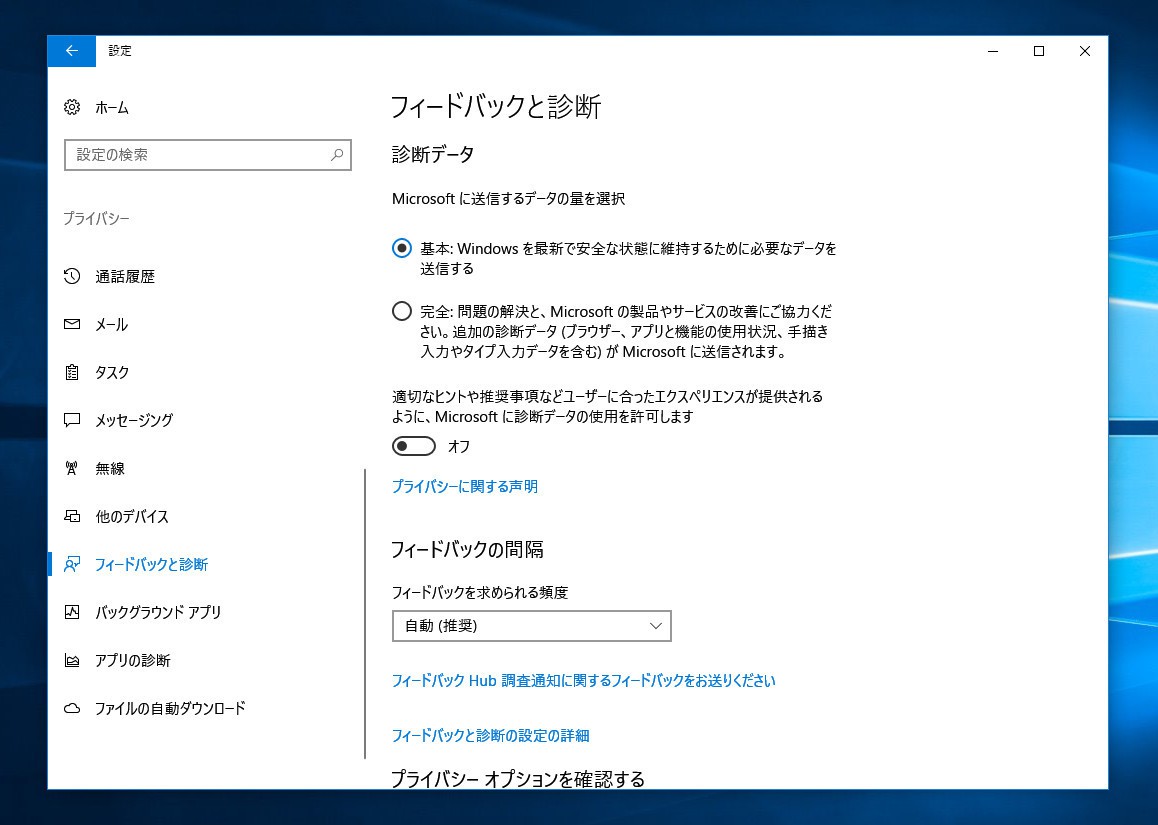The image size is (1158, 825).
Task: Open the アプリの診断 page
Action: point(132,660)
